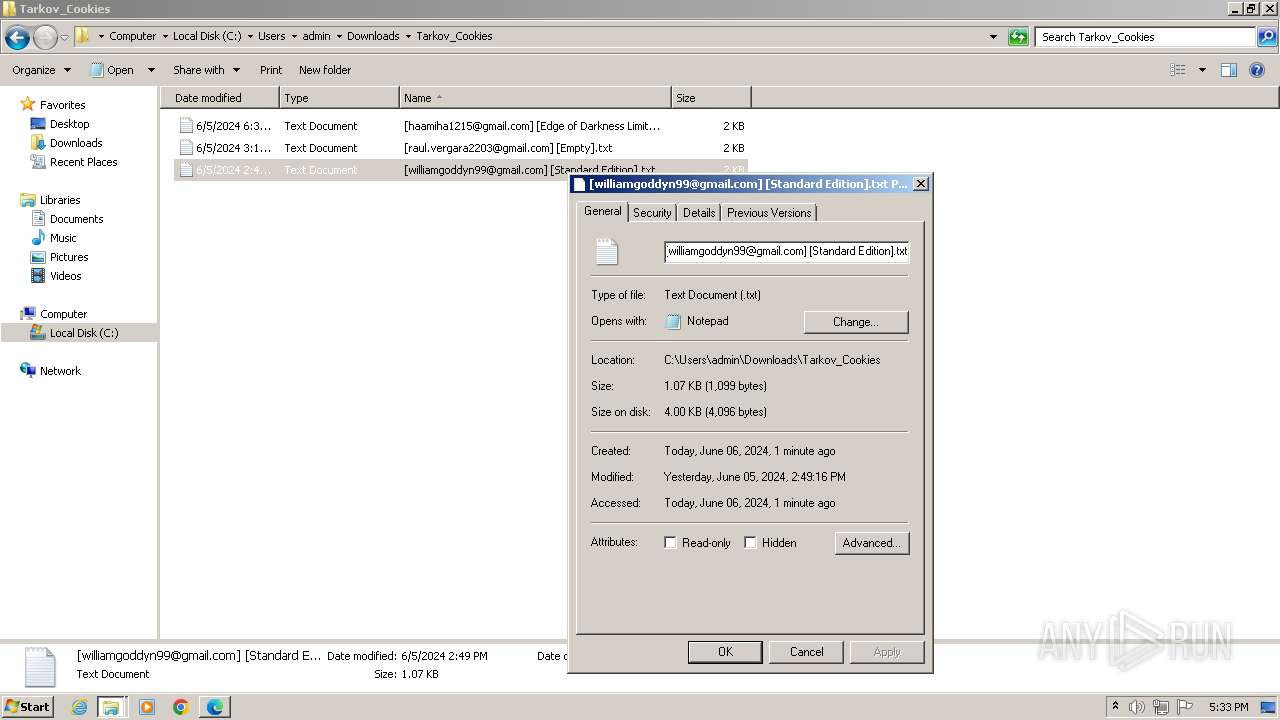This screenshot has width=1280, height=720.
Task: Select the Favorites star icon
Action: [28, 105]
